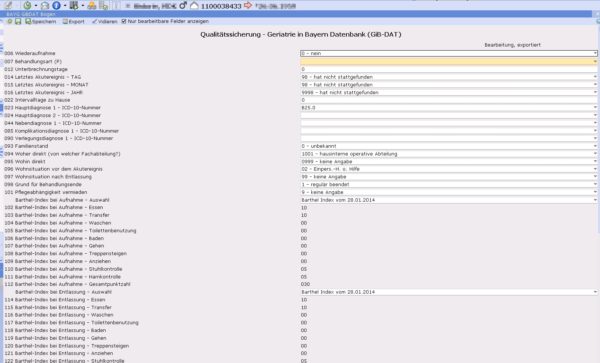The width and height of the screenshot is (600, 363).
Task: Click the red arrow icon after case number
Action: pyautogui.click(x=248, y=5)
